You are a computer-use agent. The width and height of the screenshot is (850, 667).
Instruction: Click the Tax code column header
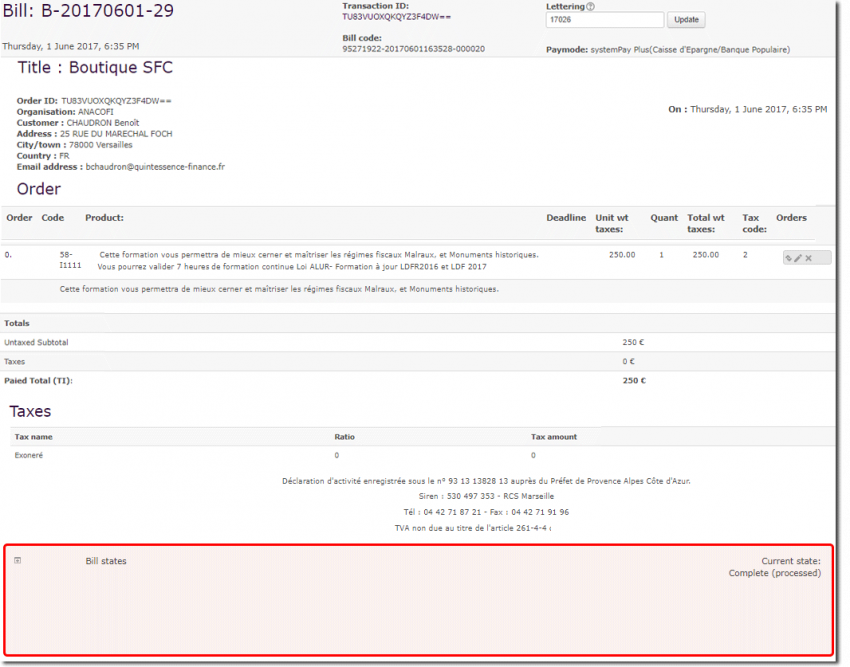click(x=754, y=223)
